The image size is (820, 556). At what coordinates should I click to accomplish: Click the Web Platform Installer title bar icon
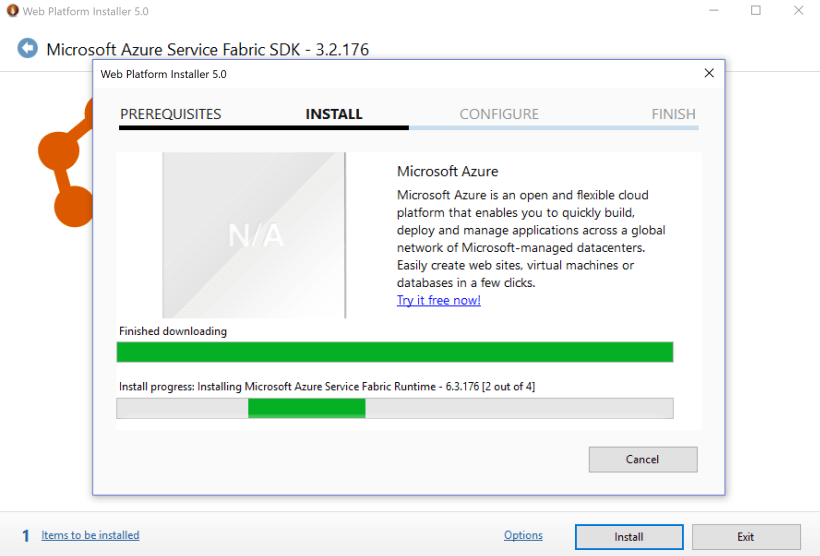pos(12,11)
